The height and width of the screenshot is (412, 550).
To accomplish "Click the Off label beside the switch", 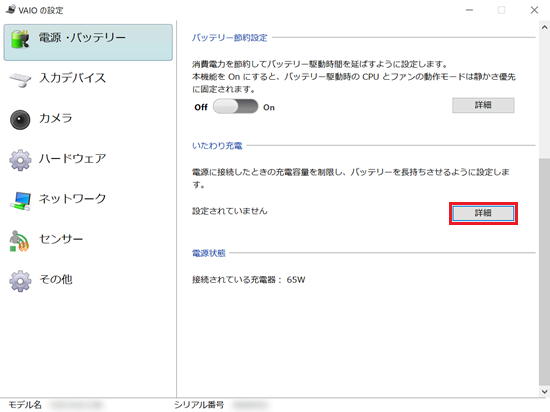I will [x=201, y=107].
